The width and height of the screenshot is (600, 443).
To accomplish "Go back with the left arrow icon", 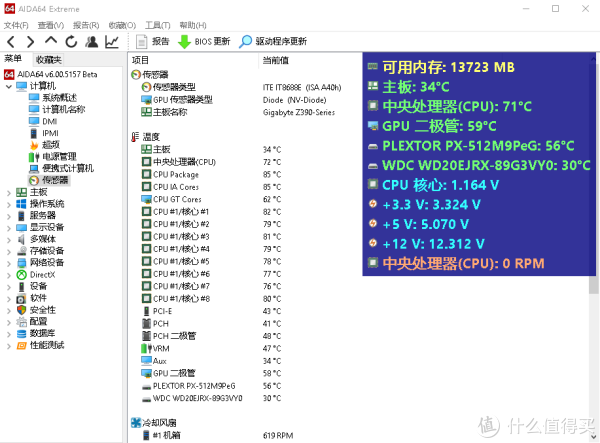I will 11,41.
